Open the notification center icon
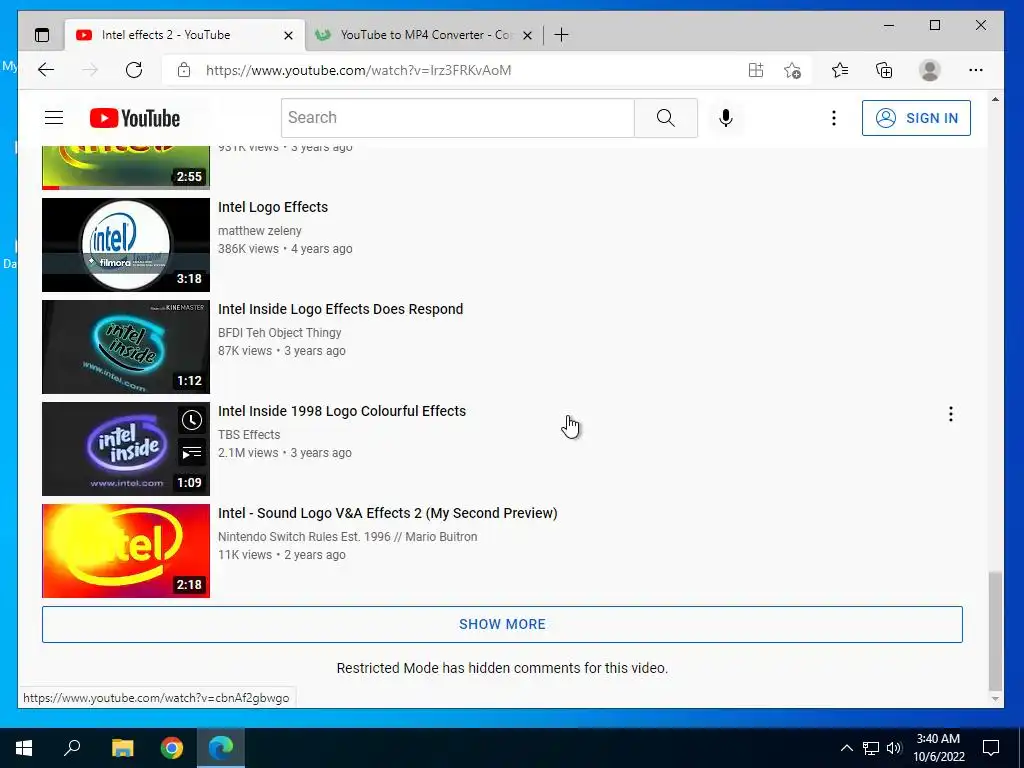 coord(991,748)
